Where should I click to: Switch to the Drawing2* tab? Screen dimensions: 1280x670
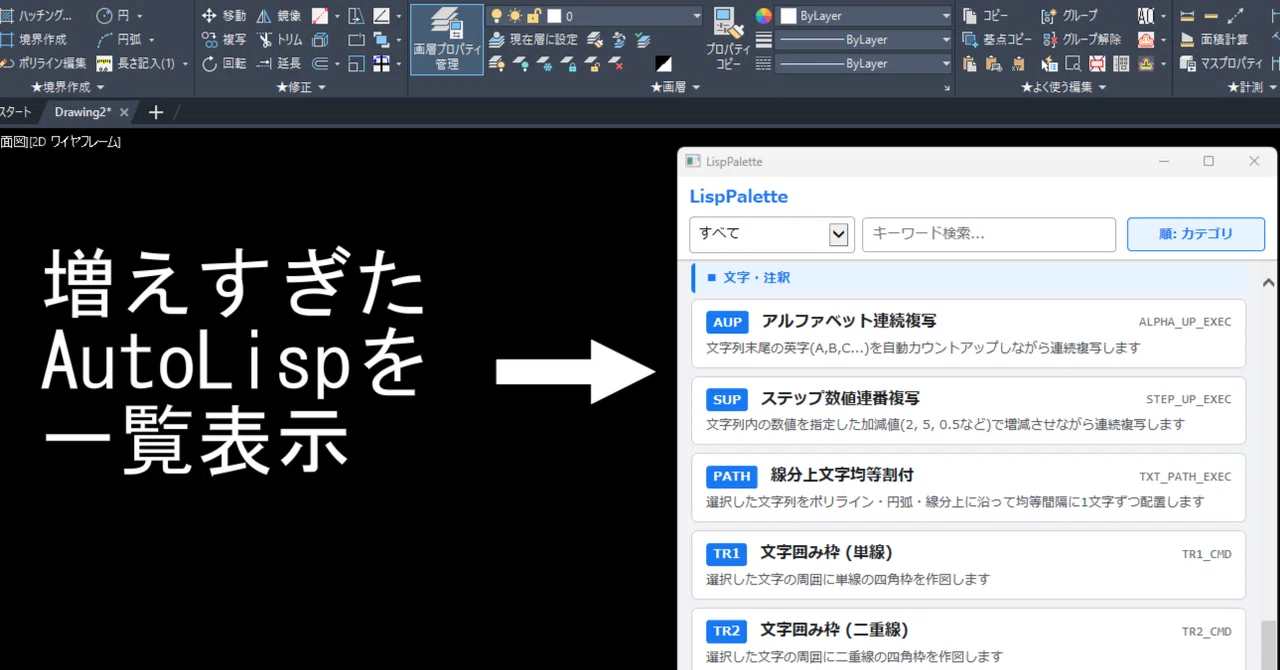tap(83, 112)
